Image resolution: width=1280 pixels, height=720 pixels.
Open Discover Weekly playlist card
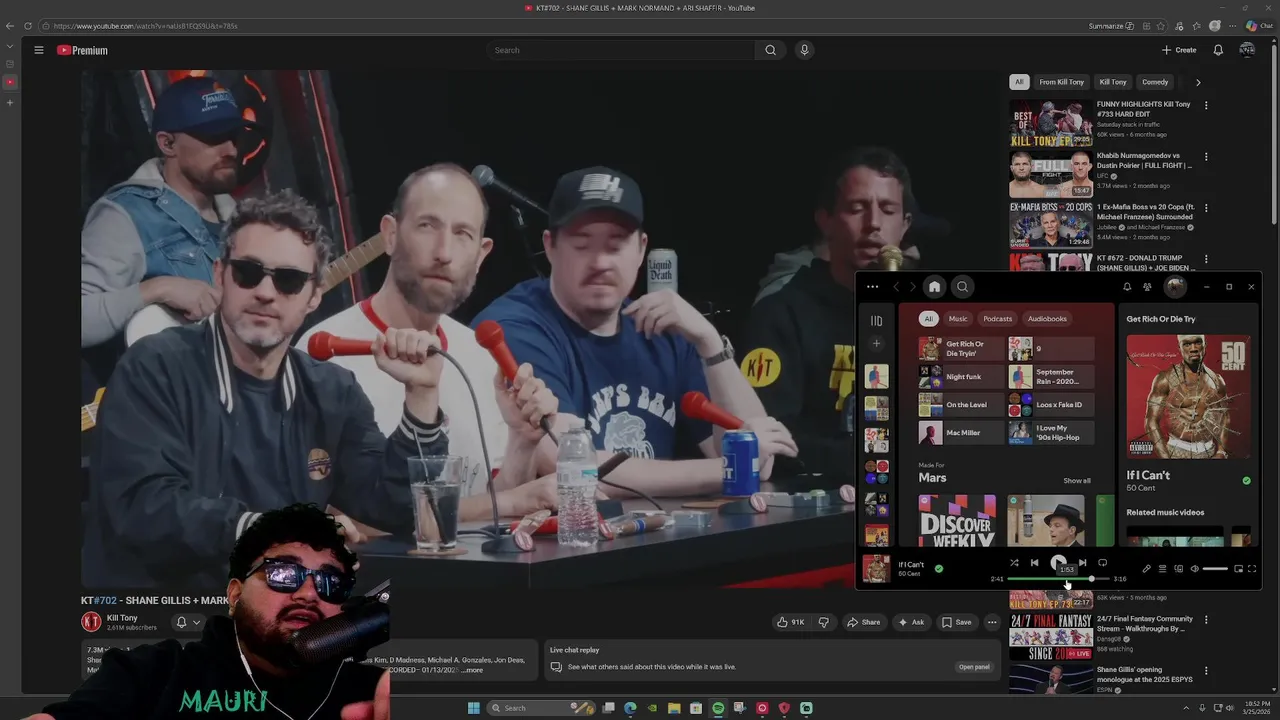tap(957, 521)
